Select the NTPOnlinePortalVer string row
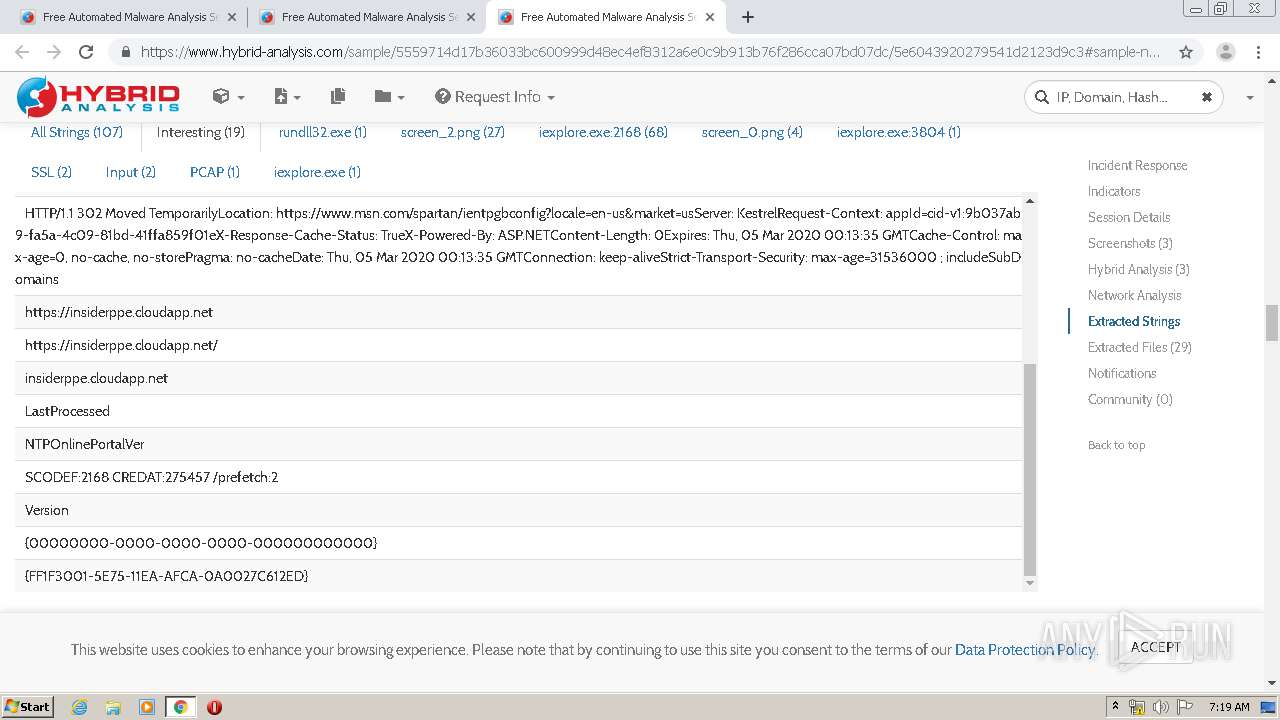 click(518, 444)
